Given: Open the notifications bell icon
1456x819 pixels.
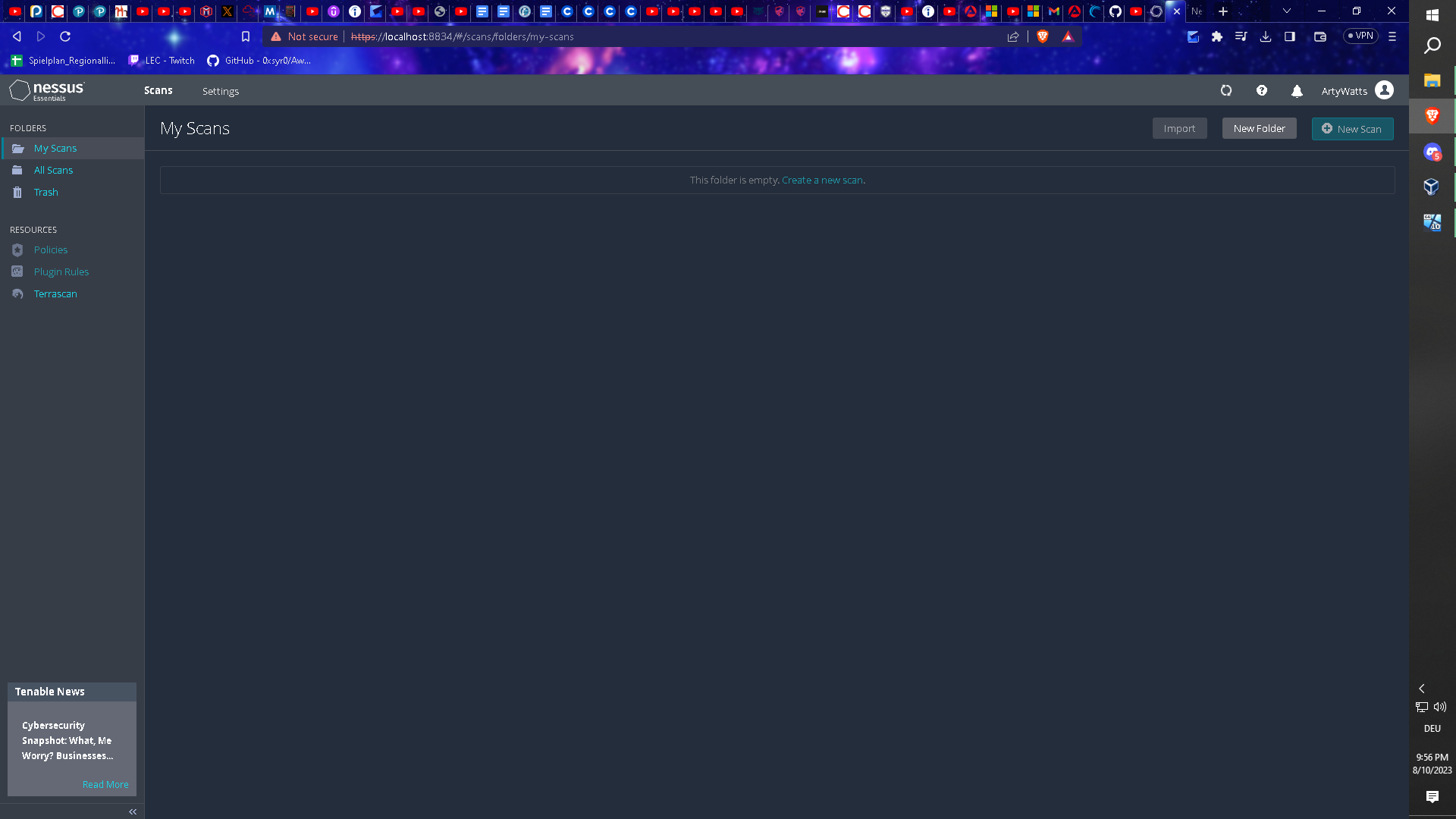Looking at the screenshot, I should [1297, 91].
